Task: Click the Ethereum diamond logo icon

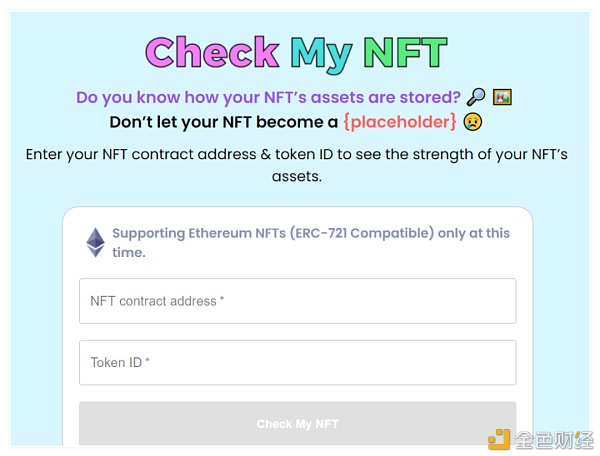Action: [x=95, y=242]
